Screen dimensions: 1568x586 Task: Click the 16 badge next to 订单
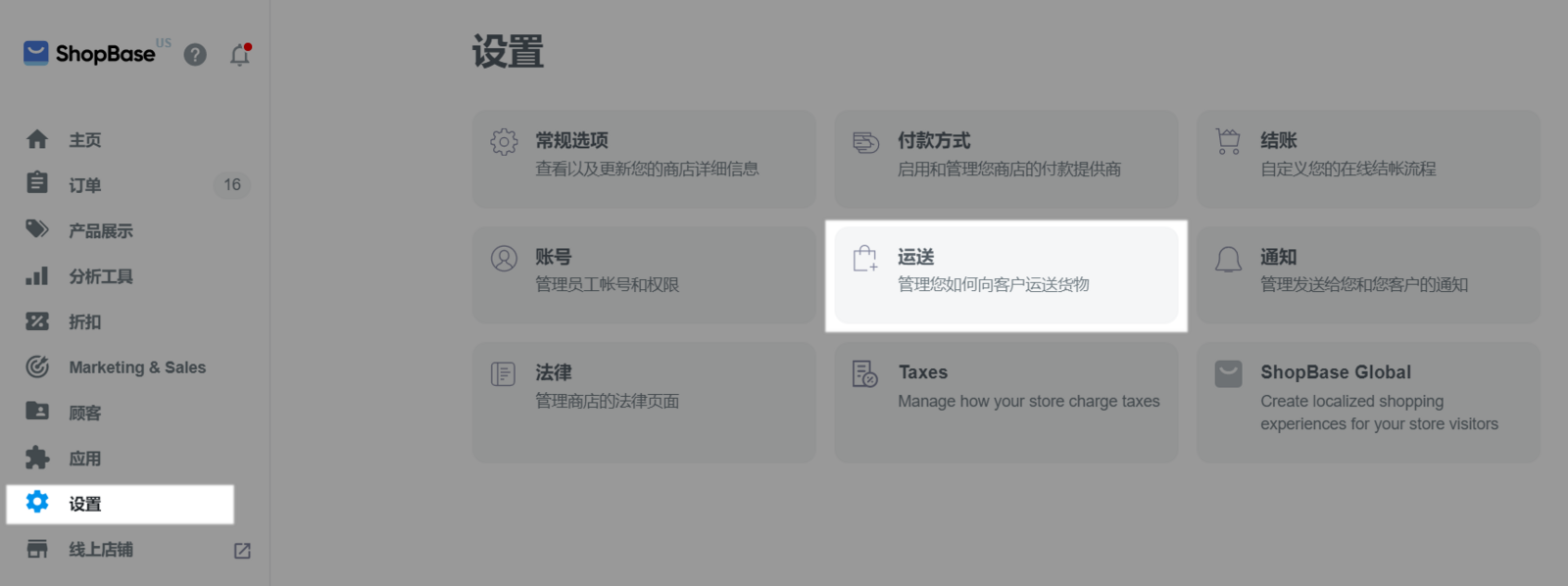coord(232,185)
